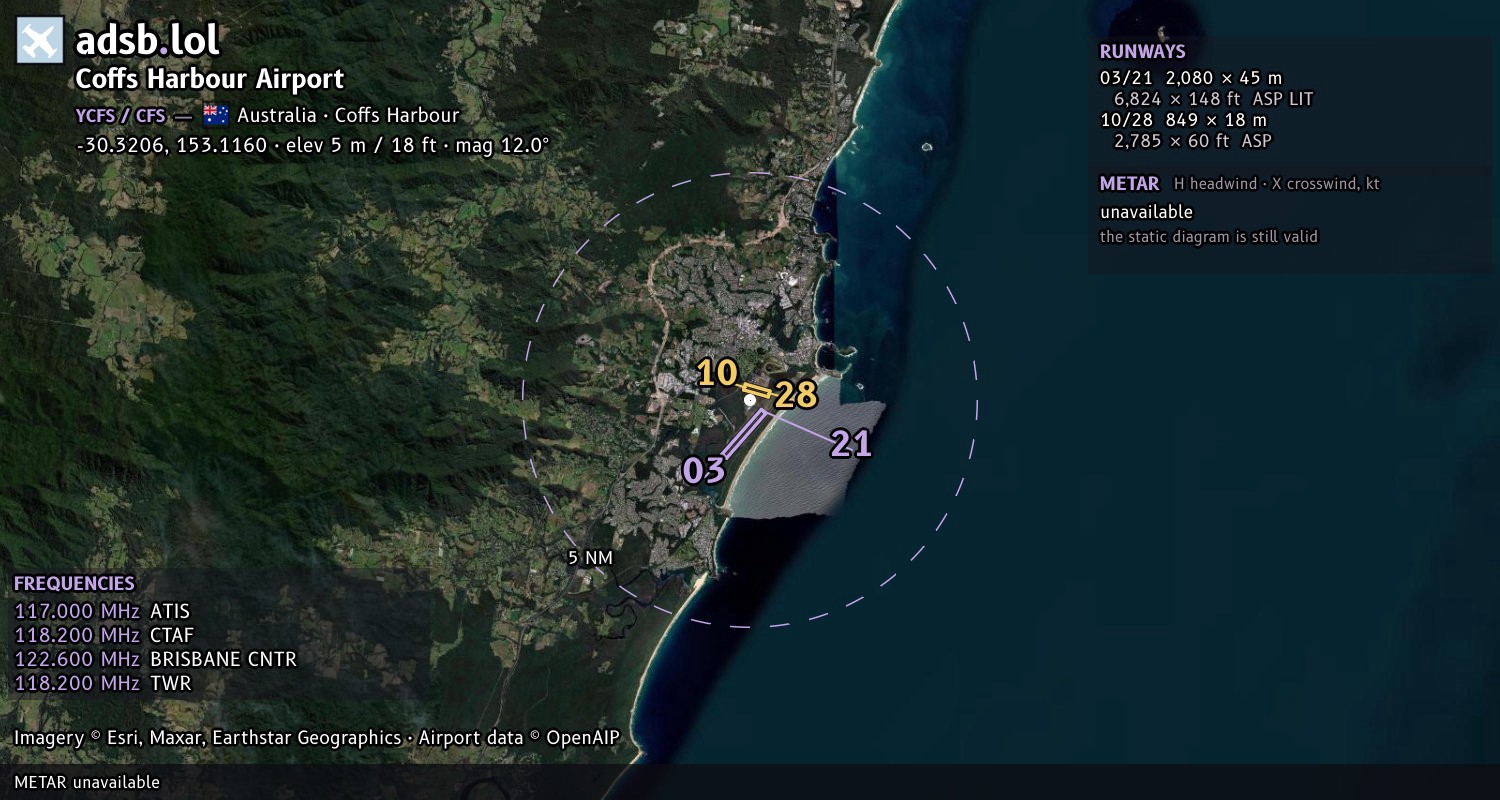Click runway 03 label on the map
The width and height of the screenshot is (1500, 800).
coord(703,470)
